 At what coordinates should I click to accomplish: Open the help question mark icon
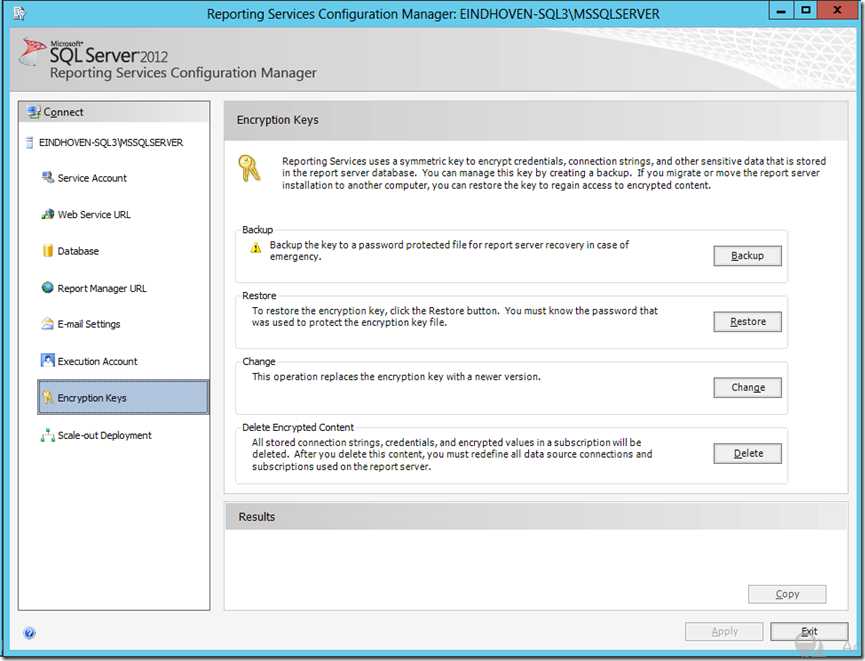tap(29, 633)
